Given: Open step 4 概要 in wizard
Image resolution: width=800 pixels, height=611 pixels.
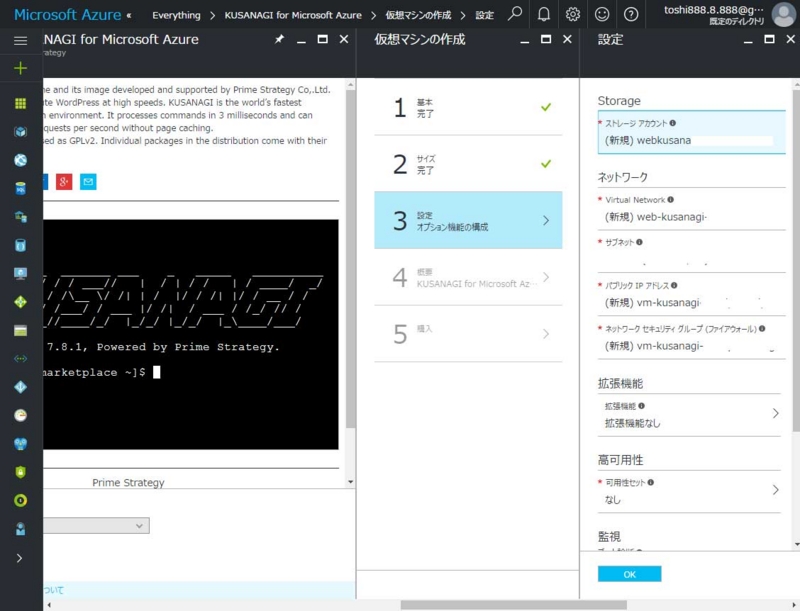Looking at the screenshot, I should tap(468, 277).
